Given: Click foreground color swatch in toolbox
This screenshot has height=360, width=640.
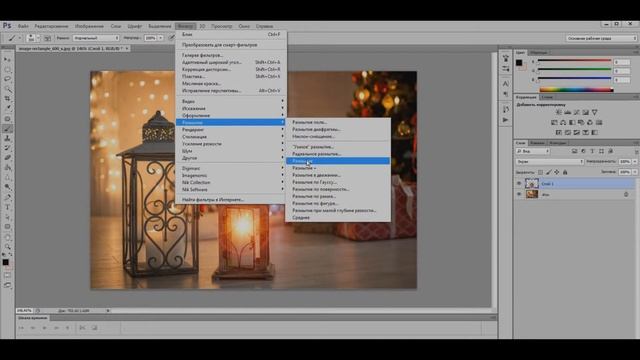Looking at the screenshot, I should coord(5,262).
